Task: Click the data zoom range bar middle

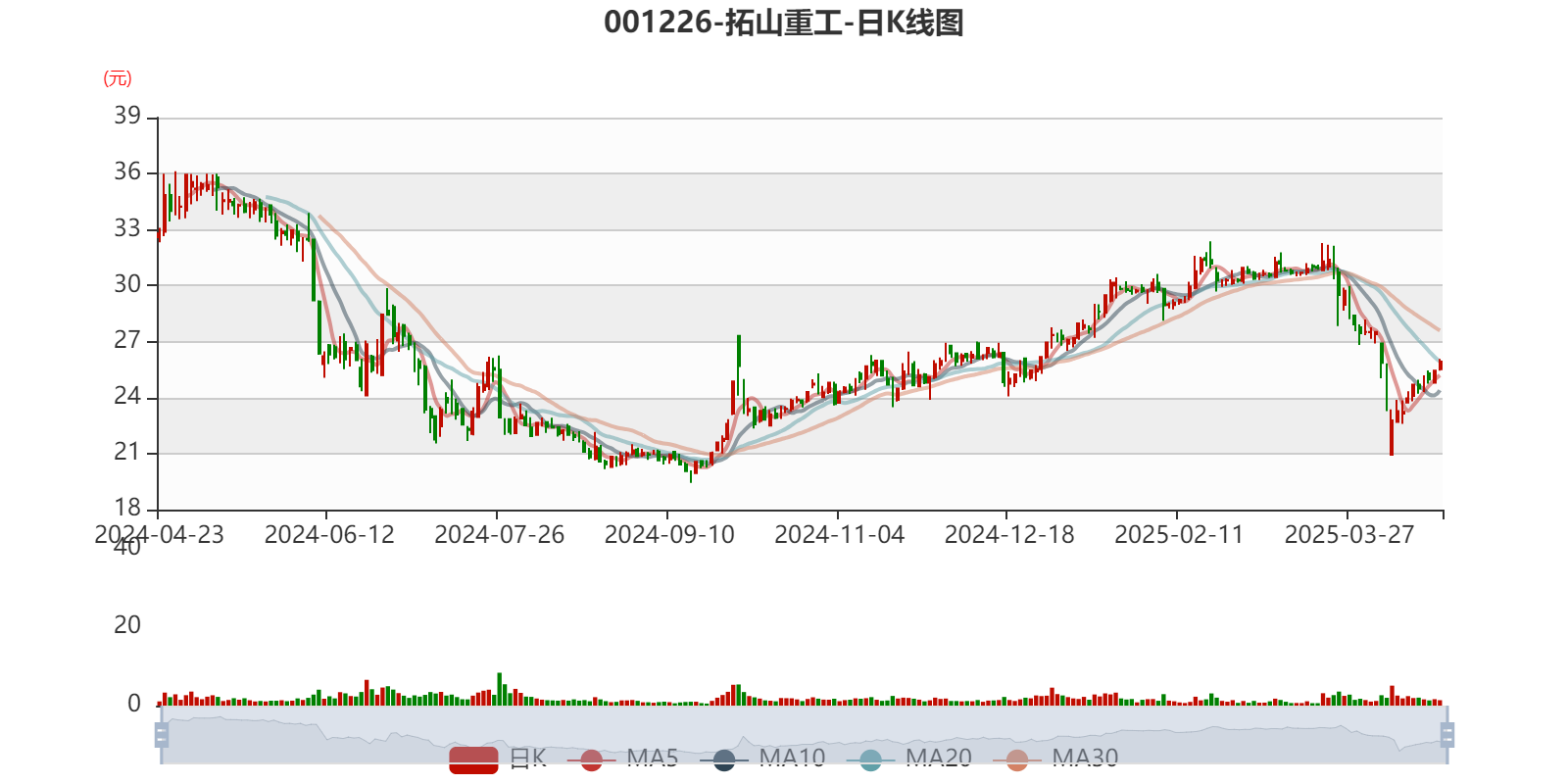Action: [x=804, y=734]
